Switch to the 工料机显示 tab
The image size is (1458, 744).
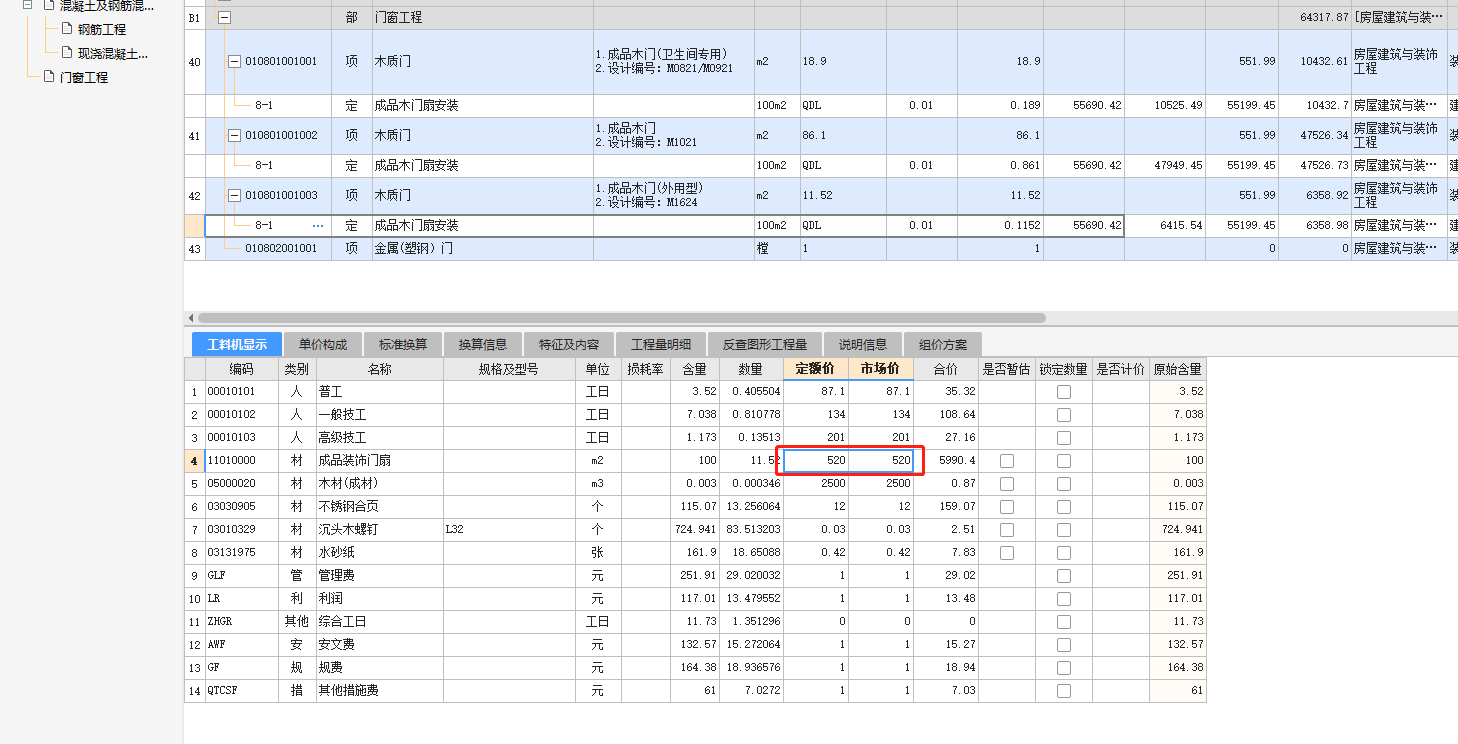click(x=237, y=344)
